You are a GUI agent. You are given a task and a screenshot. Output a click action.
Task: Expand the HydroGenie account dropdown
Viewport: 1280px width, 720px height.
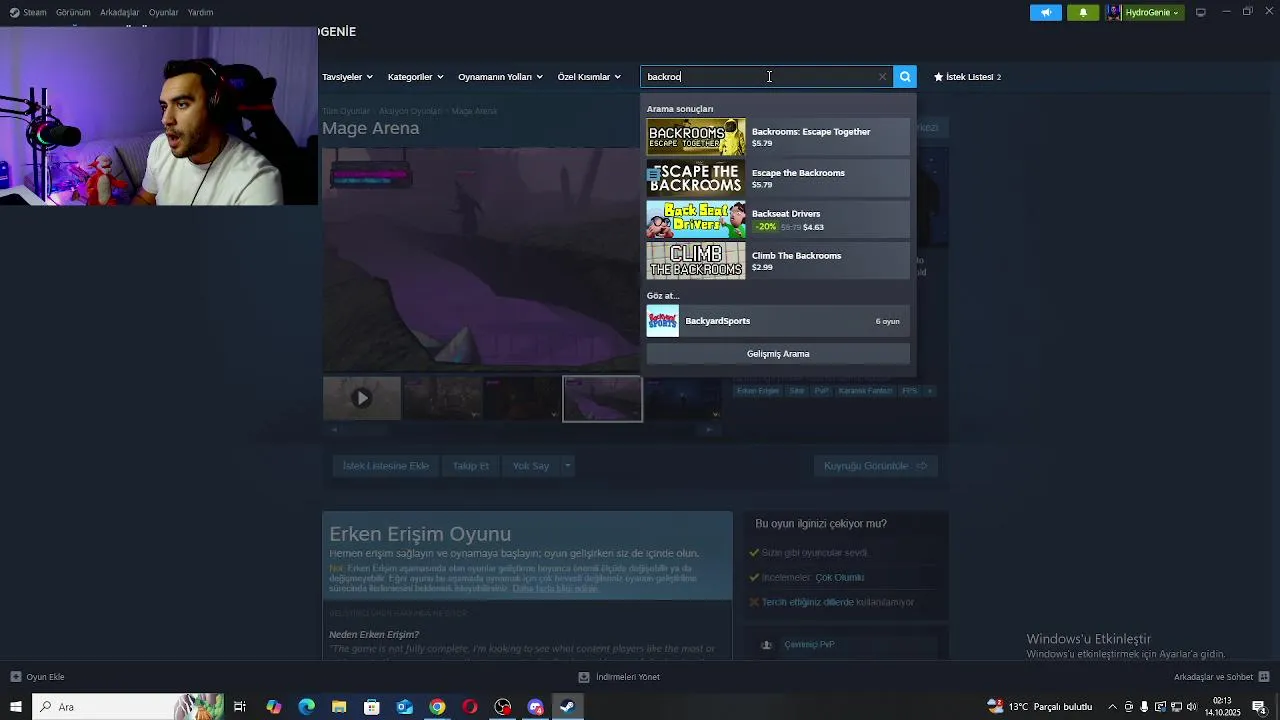[x=1147, y=12]
